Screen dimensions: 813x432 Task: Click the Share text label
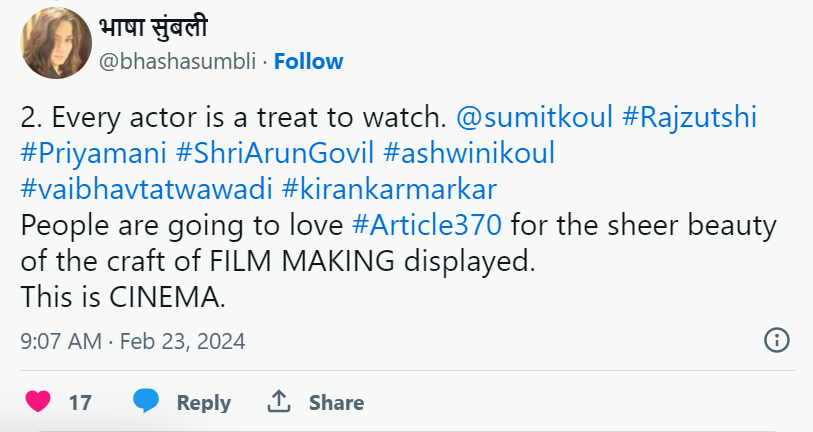(336, 403)
